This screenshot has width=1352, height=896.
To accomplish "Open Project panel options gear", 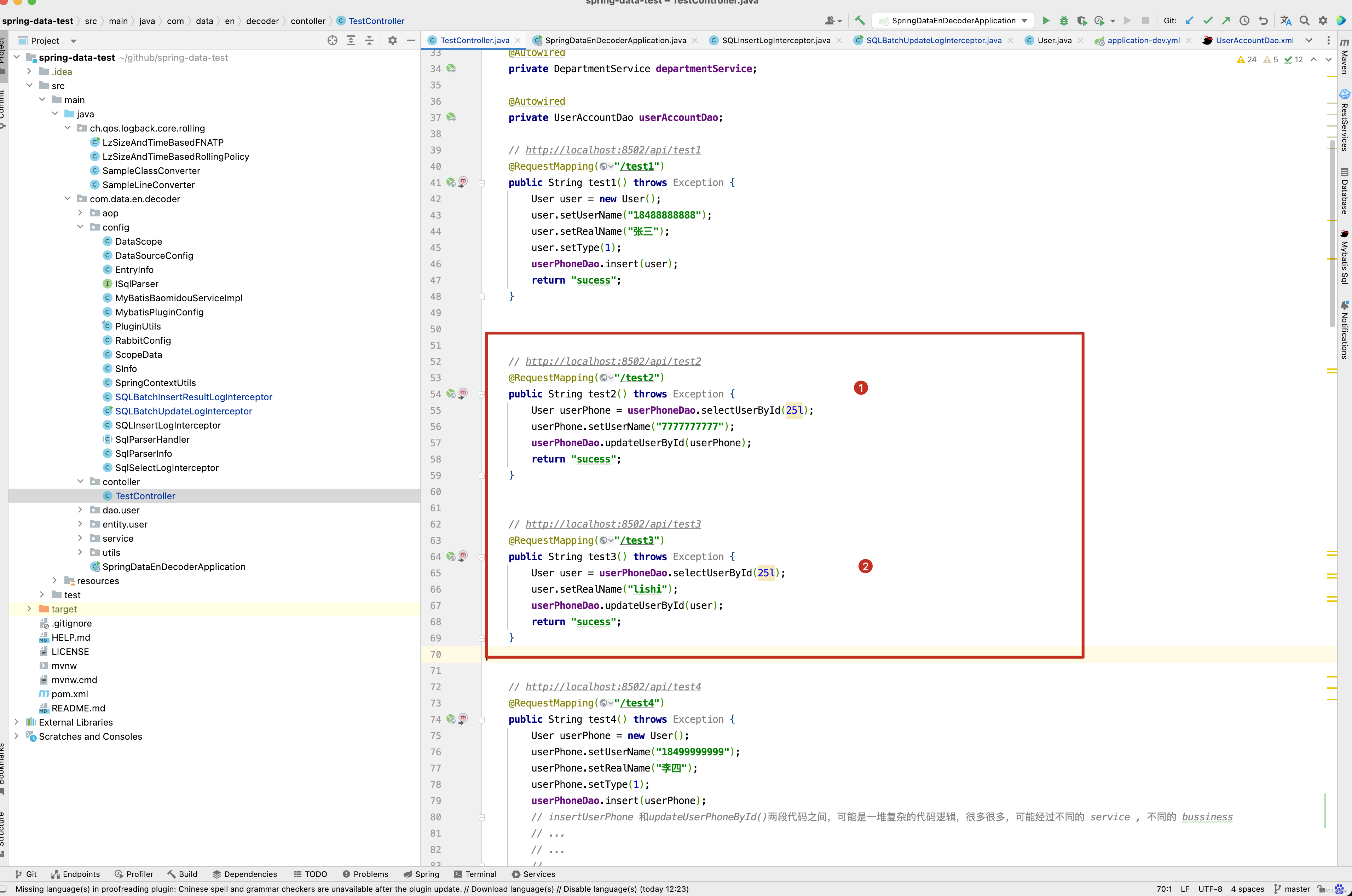I will (x=392, y=41).
